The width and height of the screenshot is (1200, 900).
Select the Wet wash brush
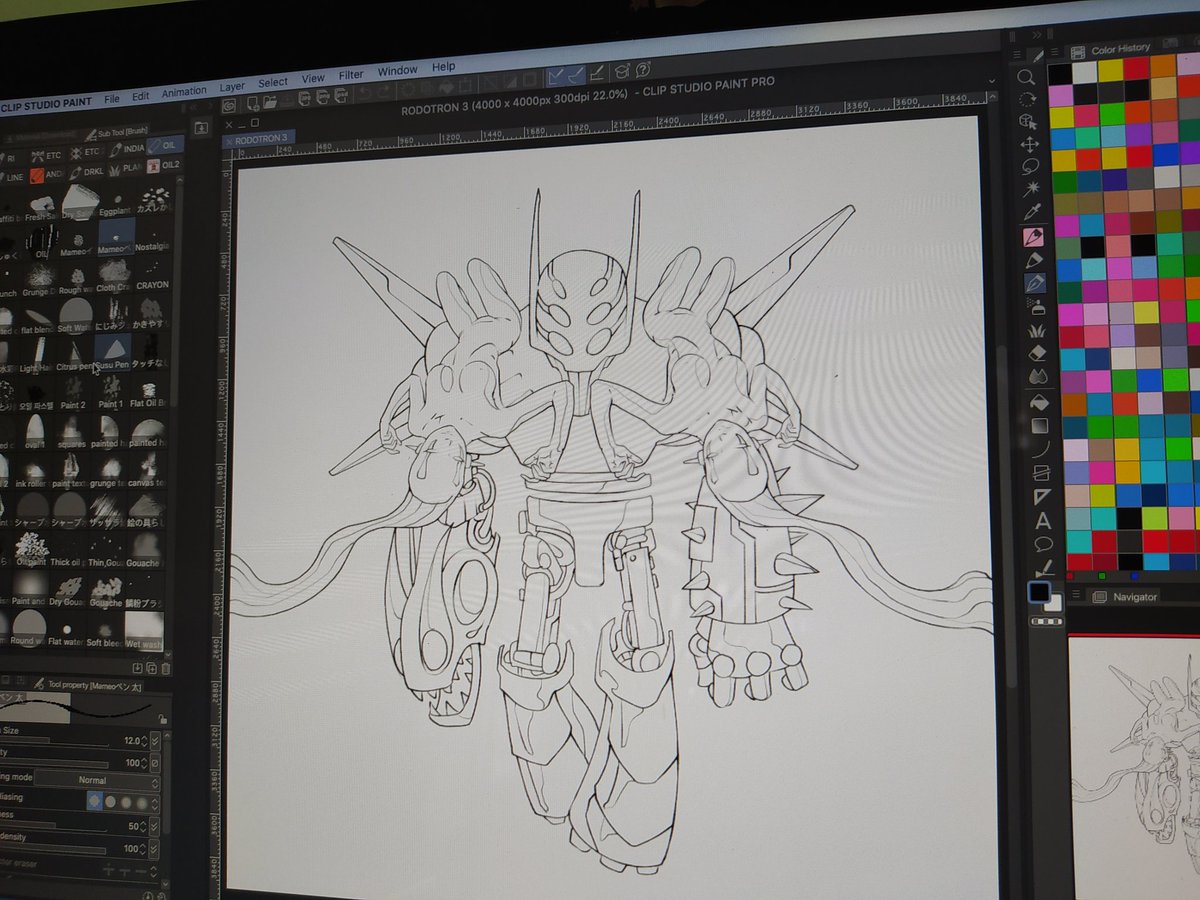coord(146,631)
